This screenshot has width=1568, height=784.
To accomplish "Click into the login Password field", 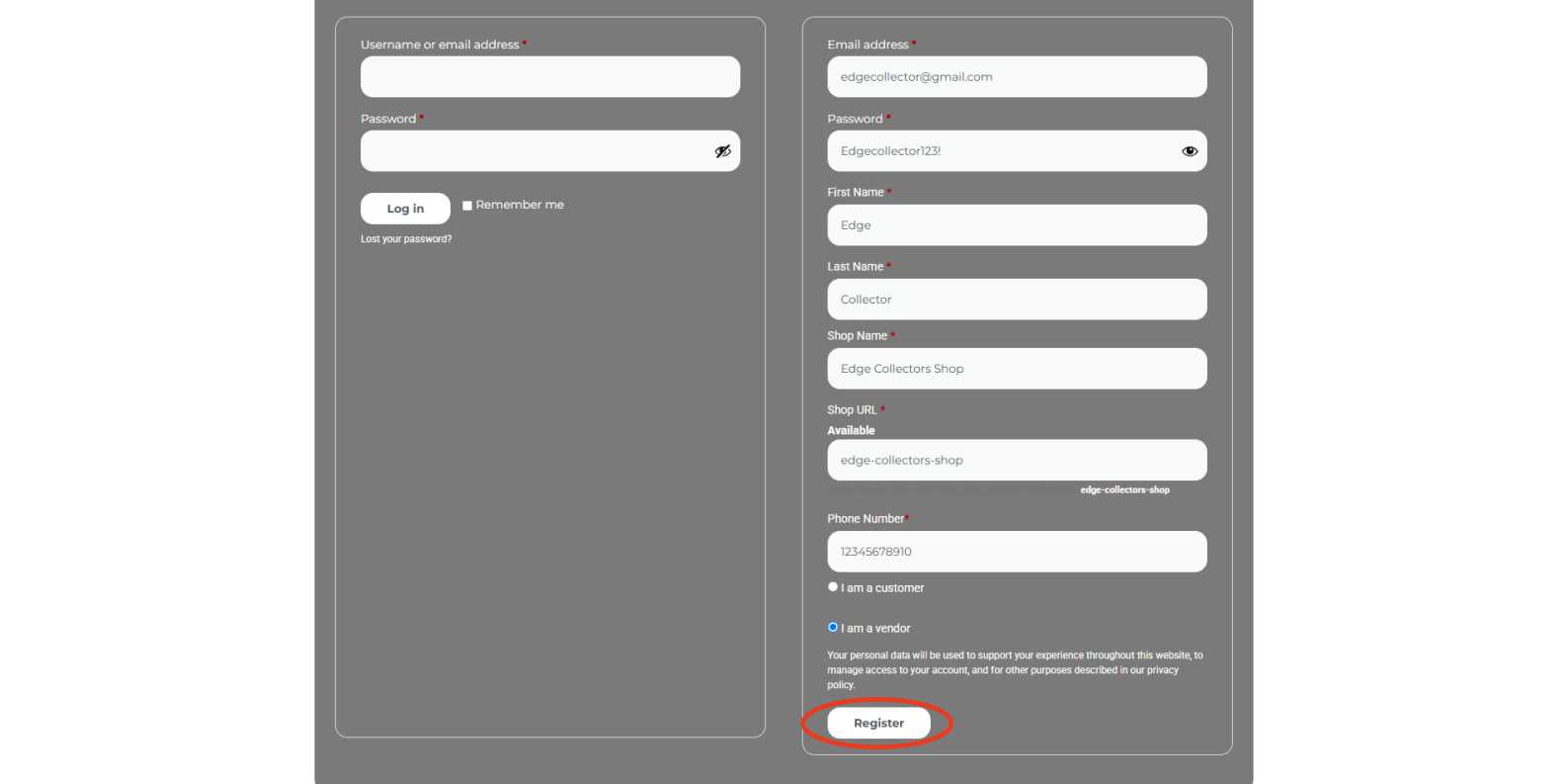I will pos(534,151).
